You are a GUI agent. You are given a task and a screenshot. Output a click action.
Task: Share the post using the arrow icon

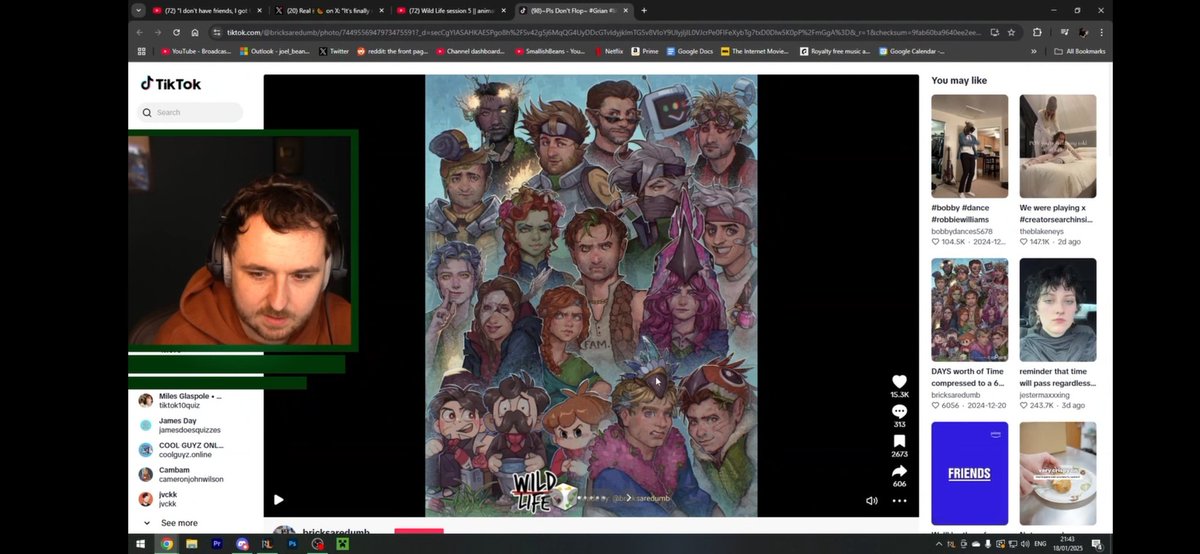tap(899, 471)
